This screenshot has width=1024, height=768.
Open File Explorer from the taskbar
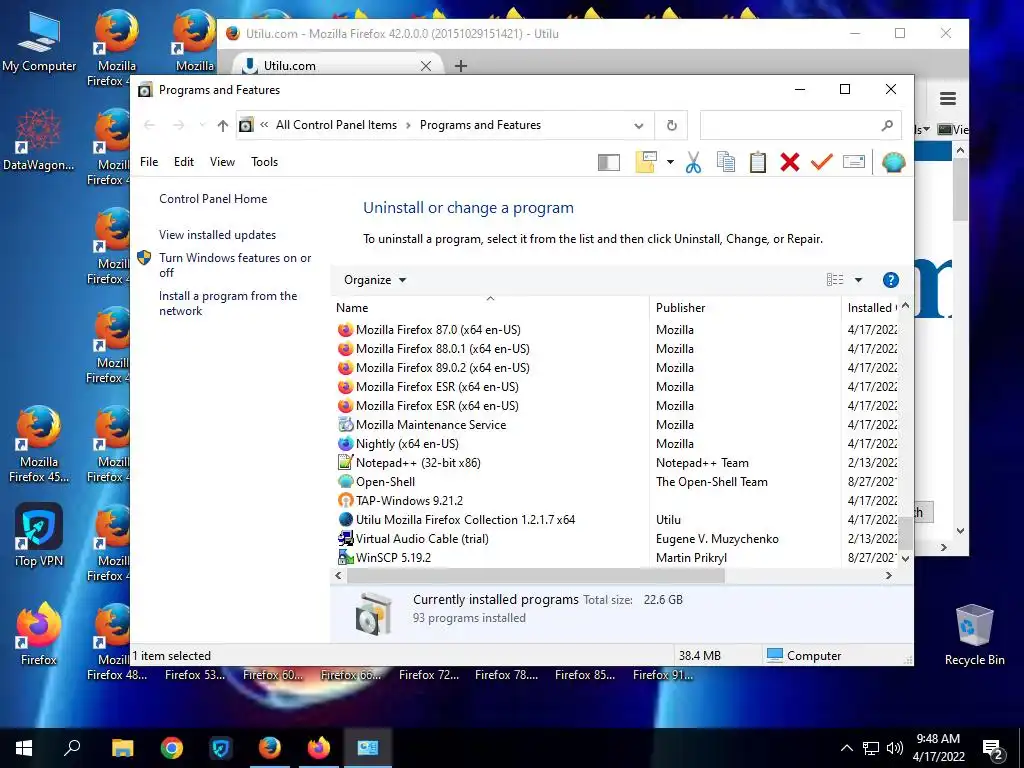(122, 748)
